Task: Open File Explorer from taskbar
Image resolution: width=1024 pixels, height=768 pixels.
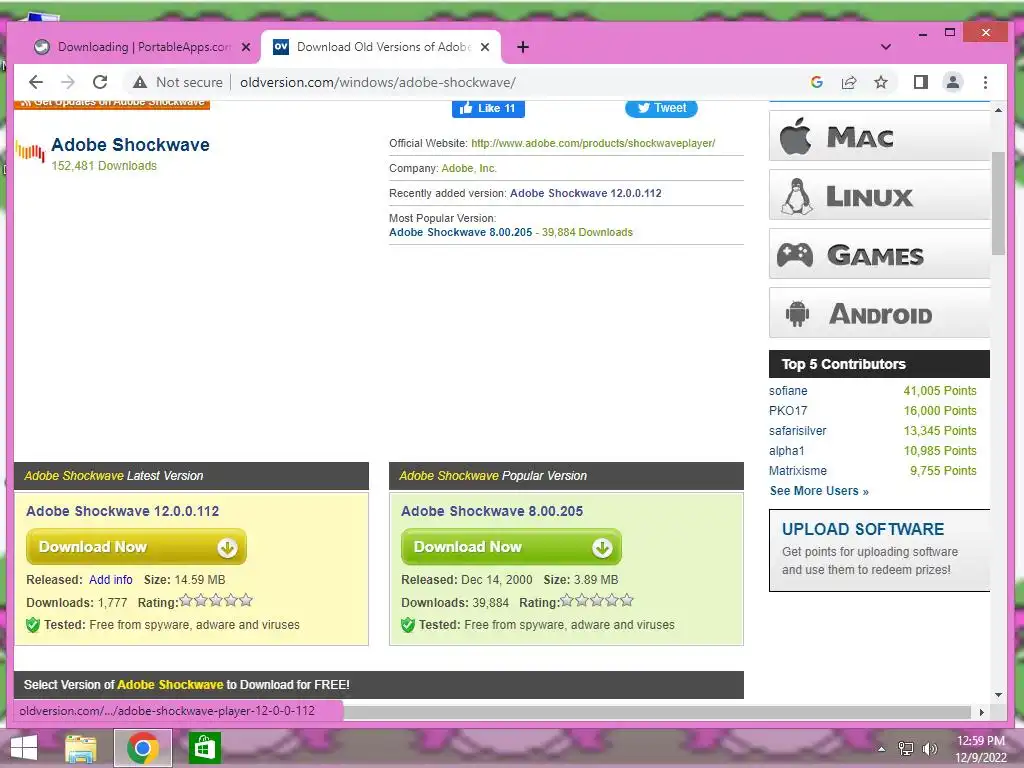Action: pos(80,748)
